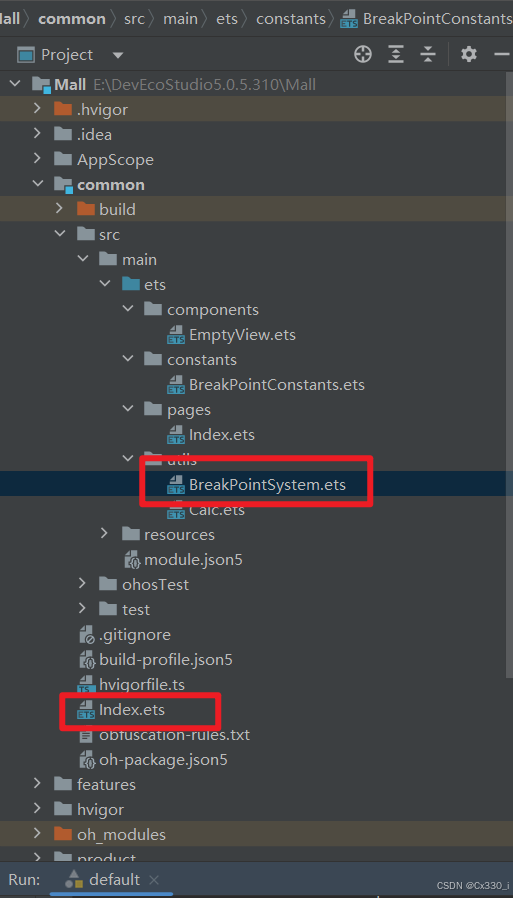Click the hvigorfile.ts TS file icon
Image resolution: width=513 pixels, height=898 pixels.
(86, 685)
